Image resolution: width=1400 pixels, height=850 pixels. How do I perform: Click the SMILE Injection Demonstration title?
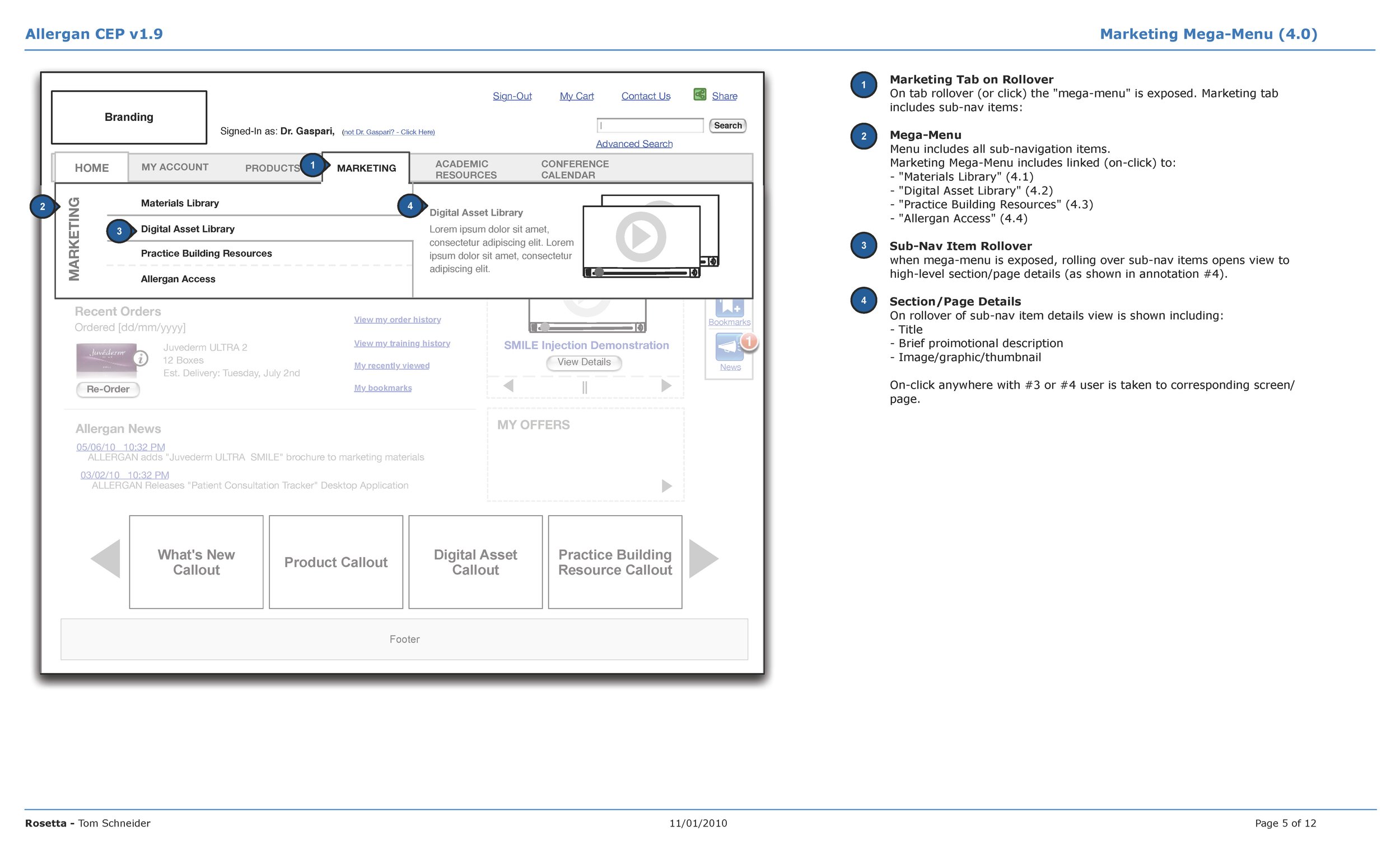(x=586, y=345)
